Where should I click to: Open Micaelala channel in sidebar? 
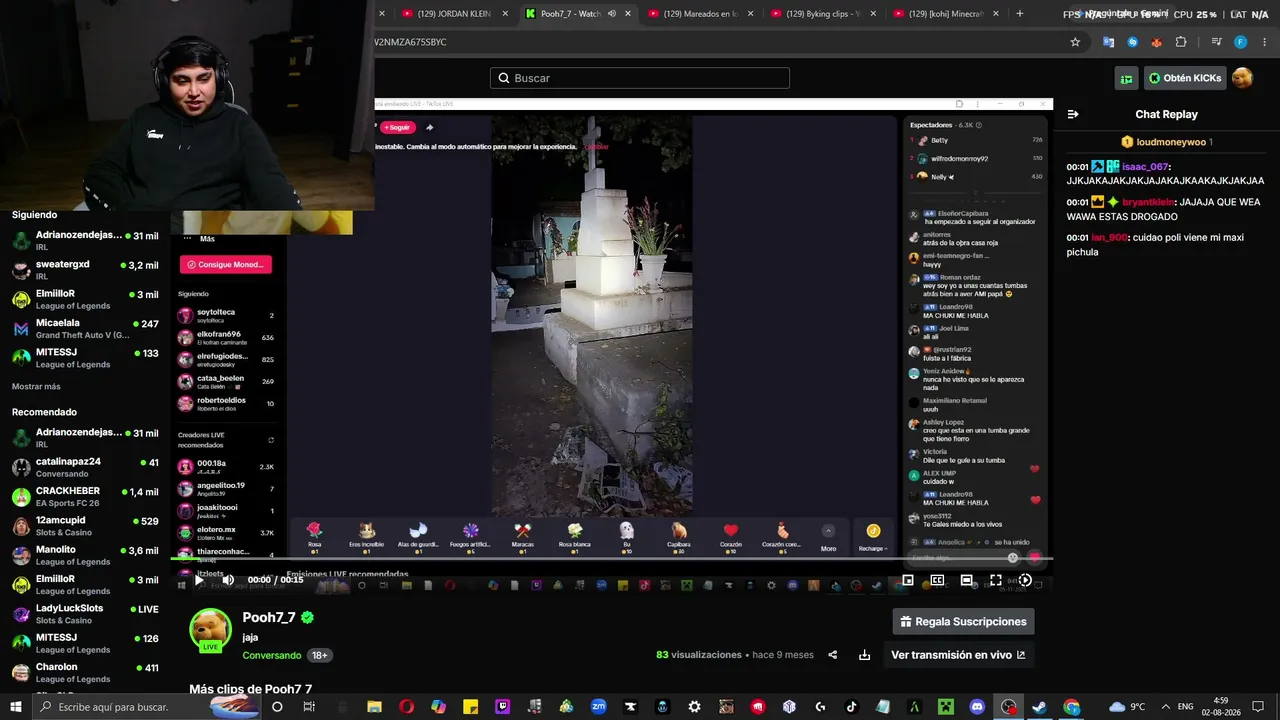85,329
